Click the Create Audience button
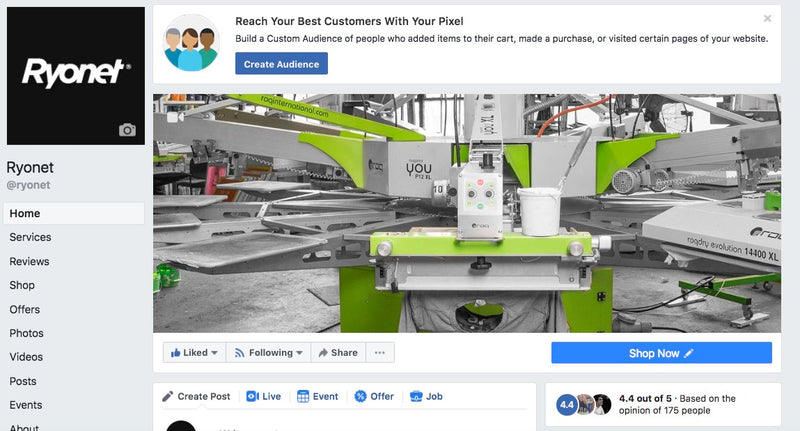800x431 pixels. 281,64
